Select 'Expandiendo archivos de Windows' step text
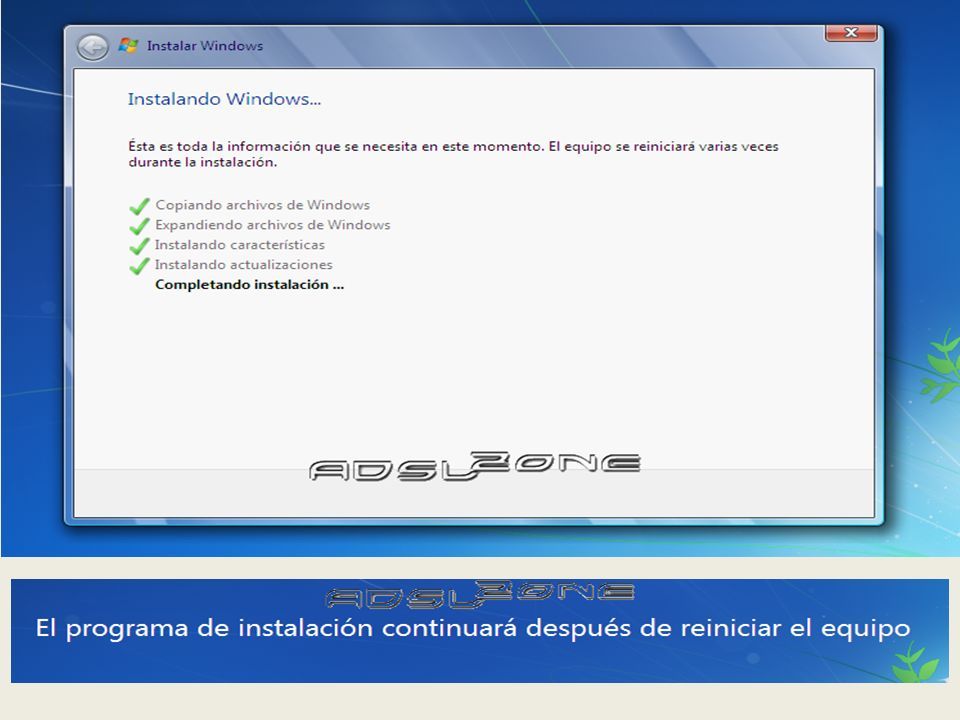Image resolution: width=960 pixels, height=720 pixels. [272, 225]
